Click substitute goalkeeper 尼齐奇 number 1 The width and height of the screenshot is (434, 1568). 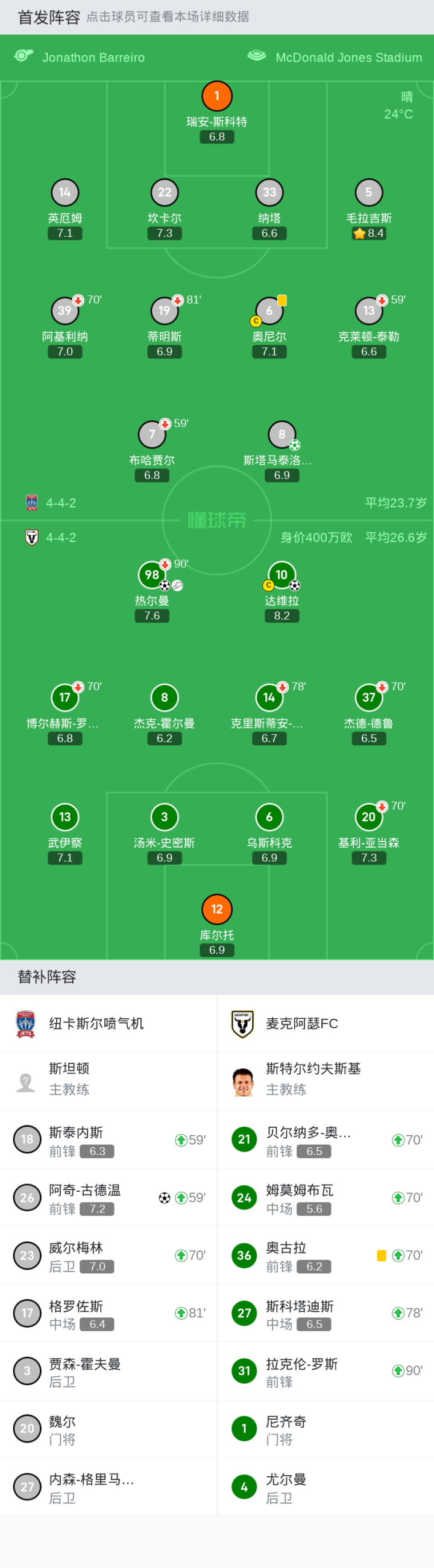click(244, 1429)
